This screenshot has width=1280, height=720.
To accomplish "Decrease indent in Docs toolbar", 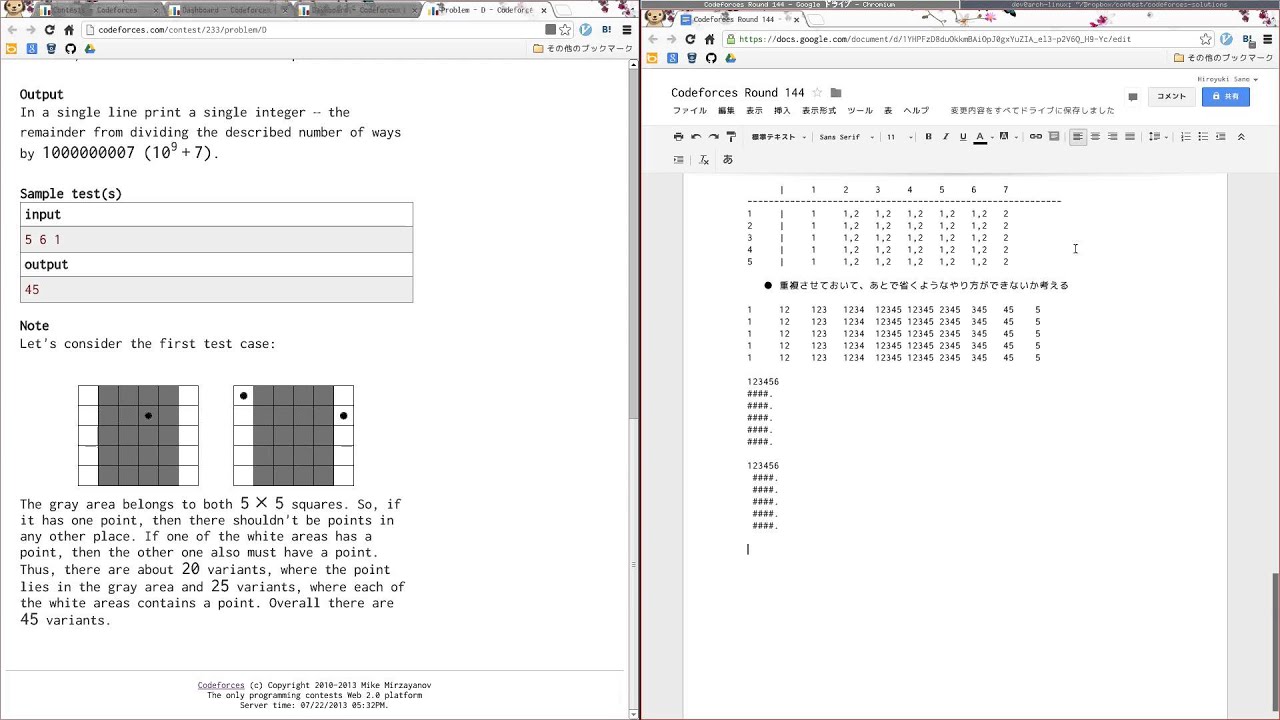I will 1221,137.
